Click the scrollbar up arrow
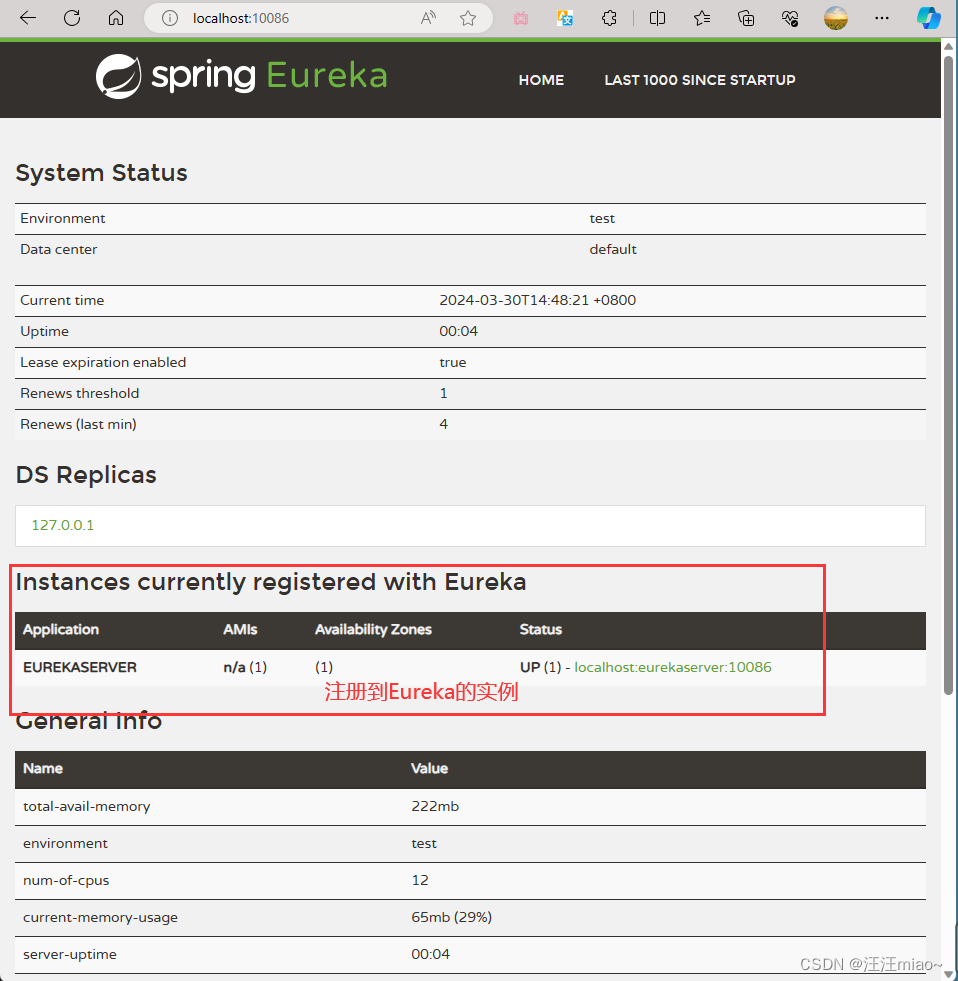 tap(948, 47)
